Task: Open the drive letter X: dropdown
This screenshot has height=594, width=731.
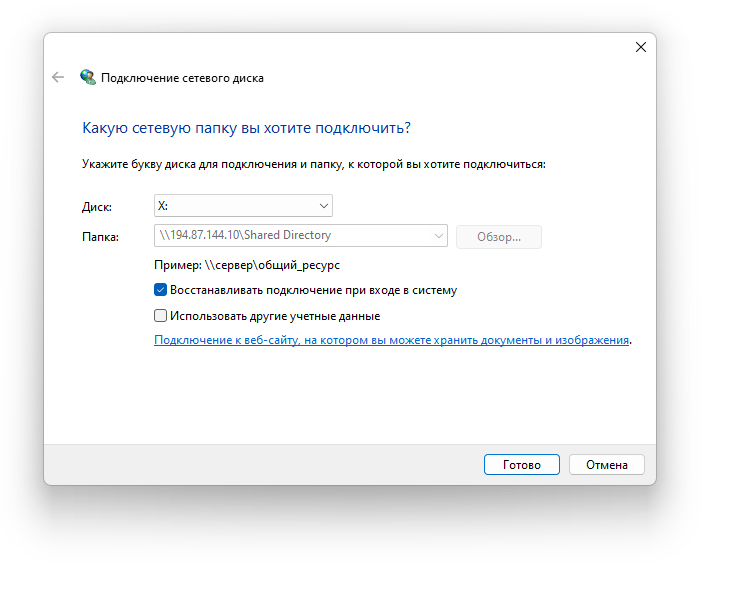Action: pyautogui.click(x=243, y=206)
